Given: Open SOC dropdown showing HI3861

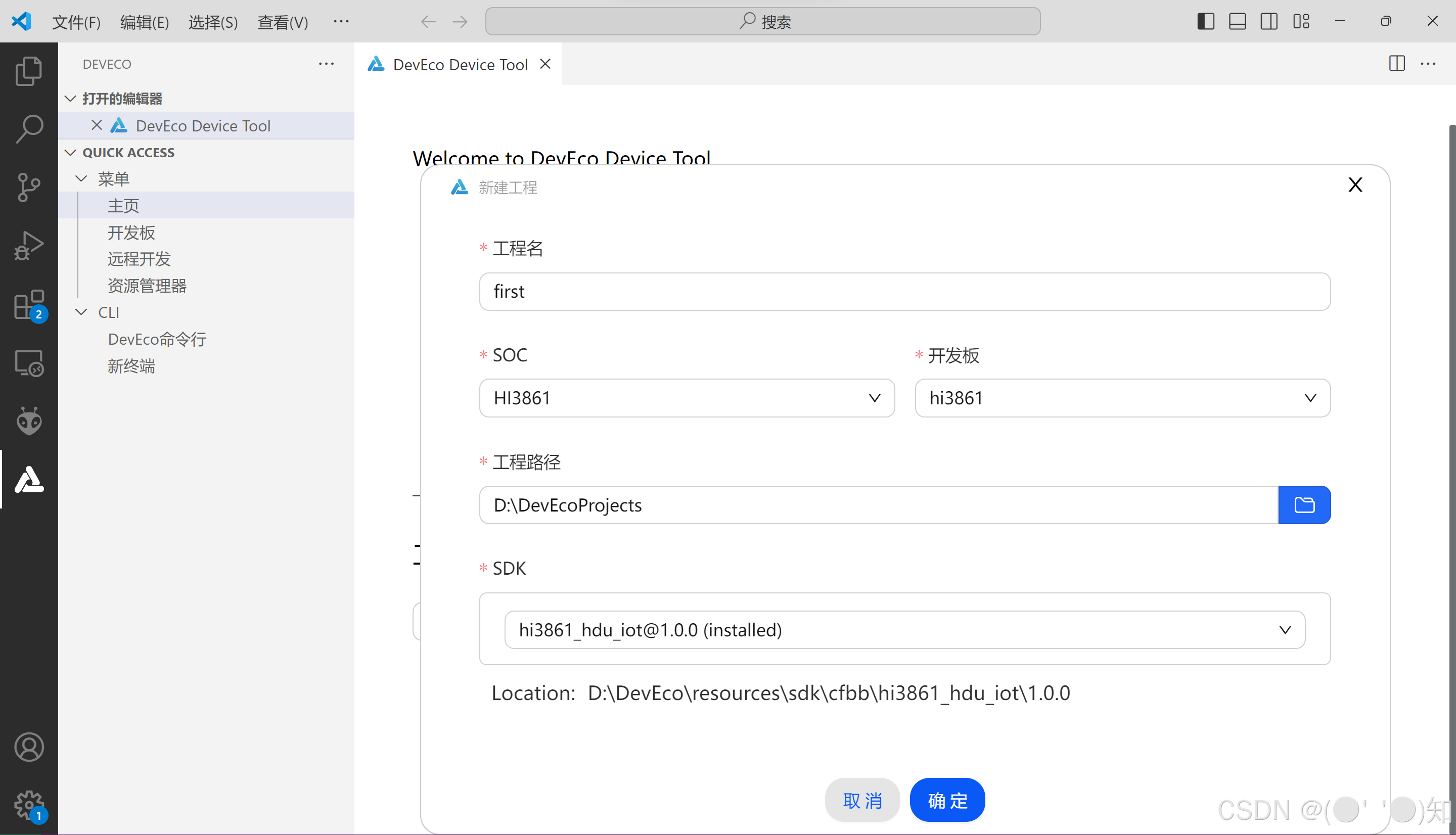Looking at the screenshot, I should 687,397.
